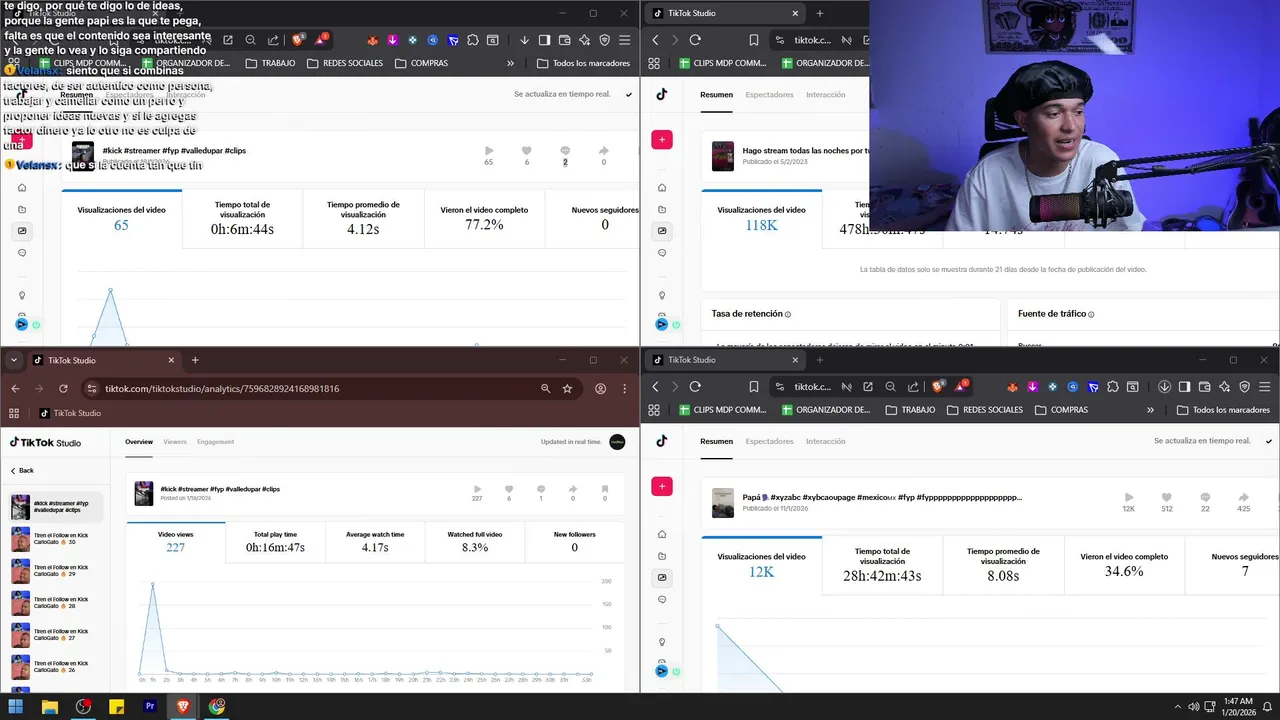
Task: Open Leo AI icon in bottom-right window
Action: coord(1225,386)
